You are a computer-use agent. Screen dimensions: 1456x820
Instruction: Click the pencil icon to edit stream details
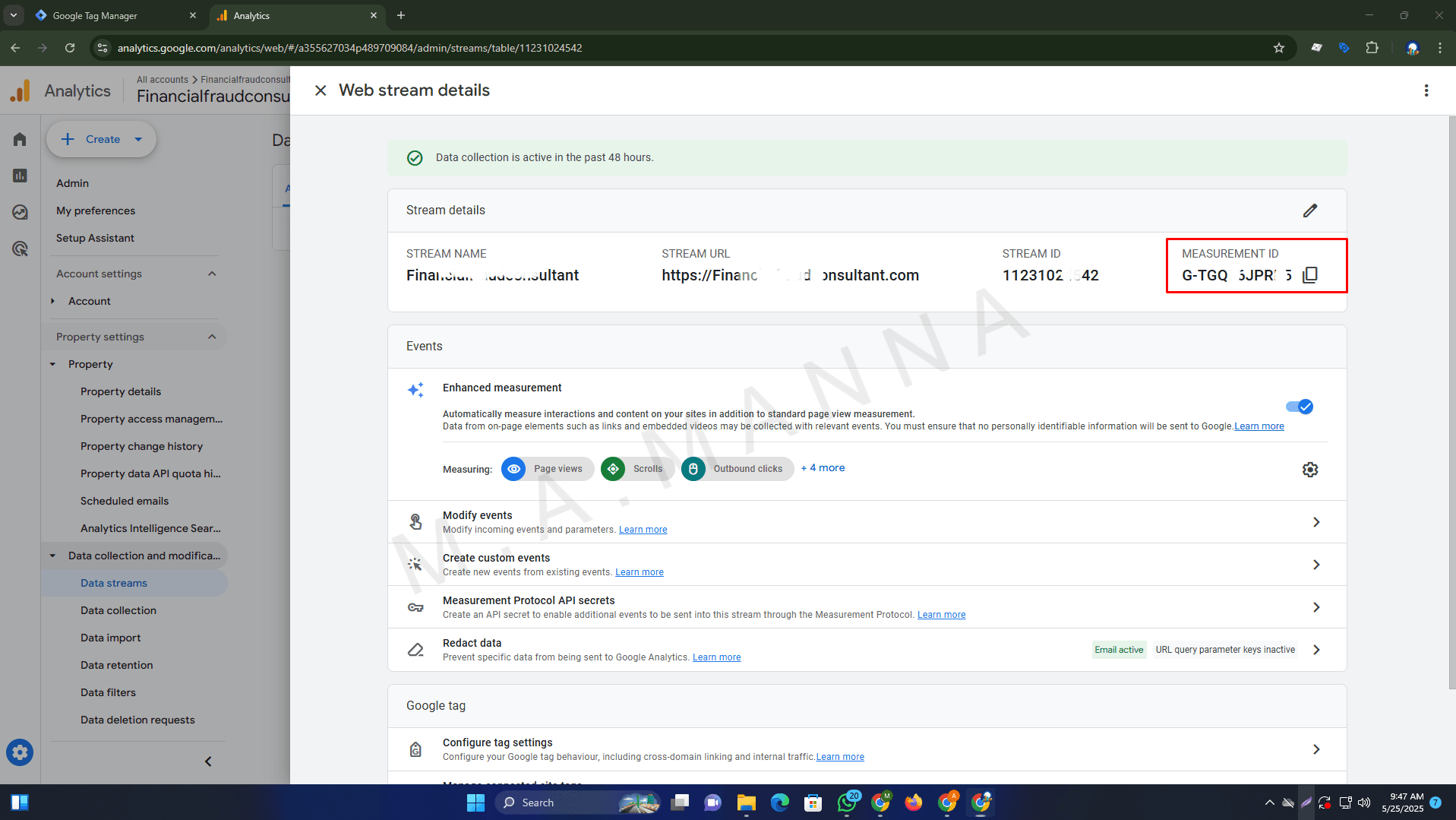[x=1309, y=211]
